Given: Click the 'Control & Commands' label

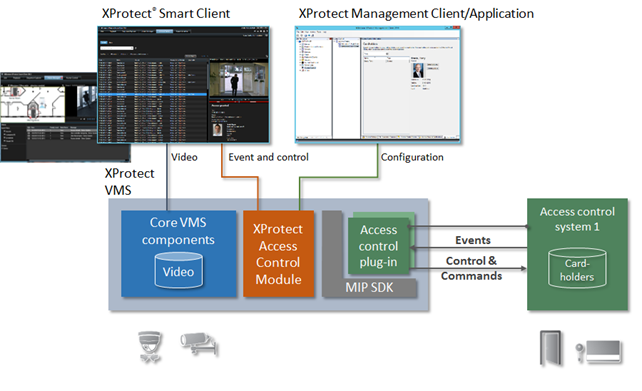Looking at the screenshot, I should tap(471, 268).
